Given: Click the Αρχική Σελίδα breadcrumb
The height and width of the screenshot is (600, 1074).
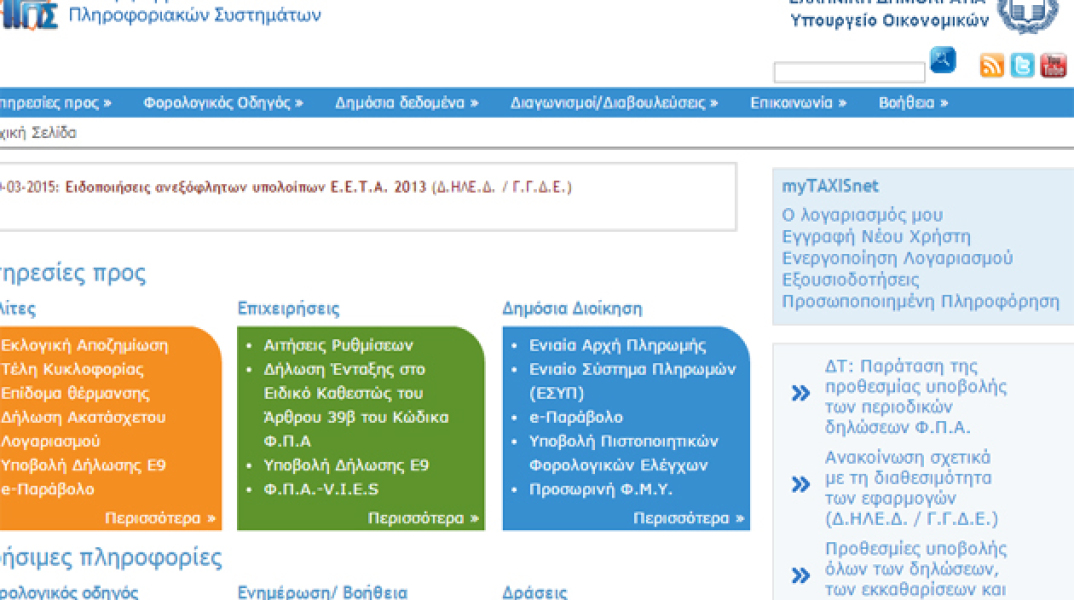Looking at the screenshot, I should pos(38,133).
